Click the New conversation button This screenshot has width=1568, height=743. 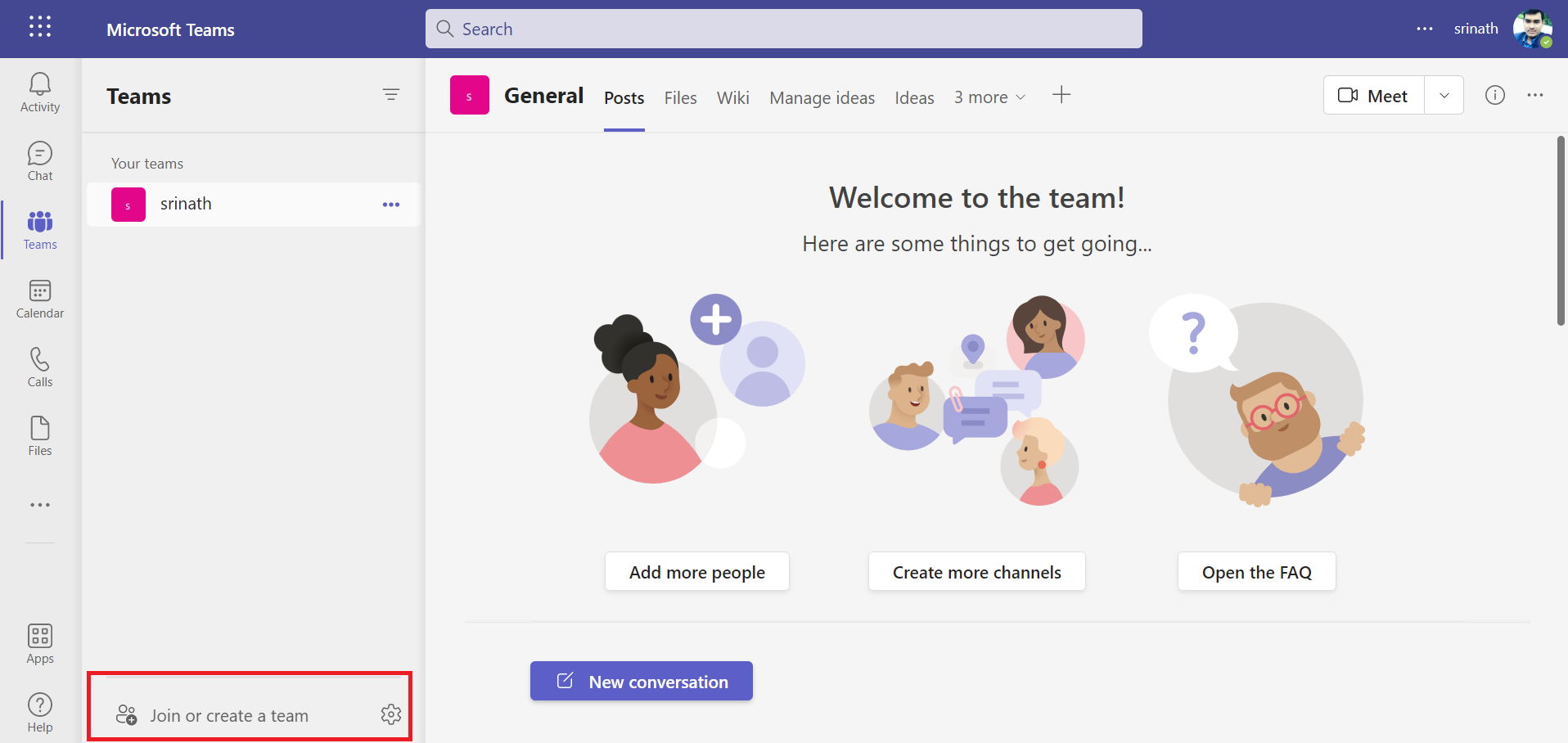pyautogui.click(x=642, y=681)
